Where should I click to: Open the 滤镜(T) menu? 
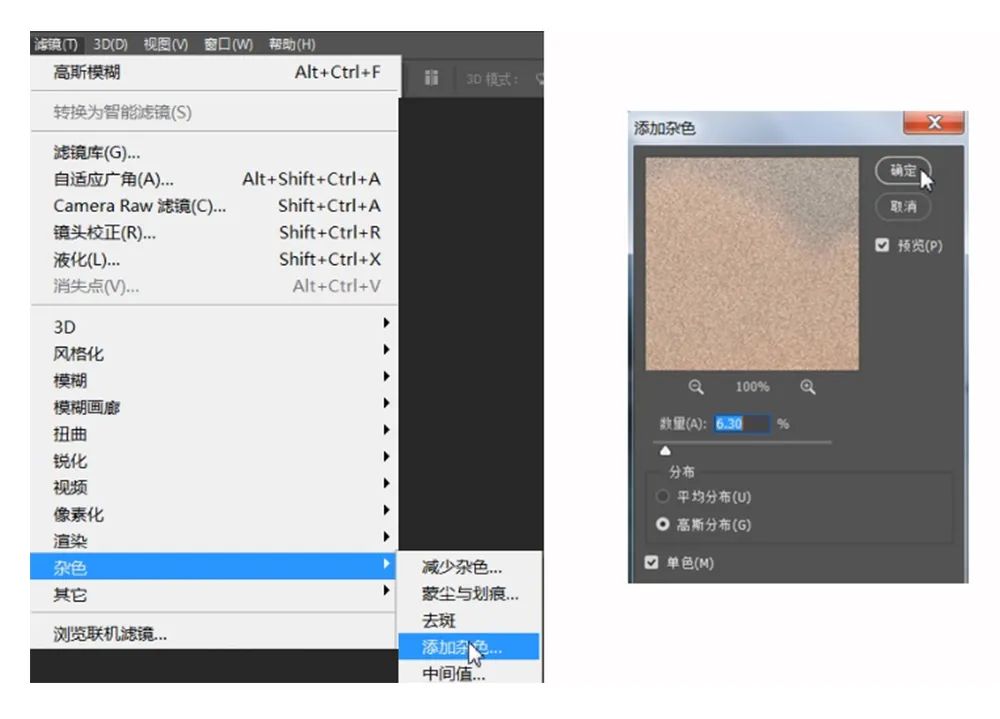click(x=55, y=44)
